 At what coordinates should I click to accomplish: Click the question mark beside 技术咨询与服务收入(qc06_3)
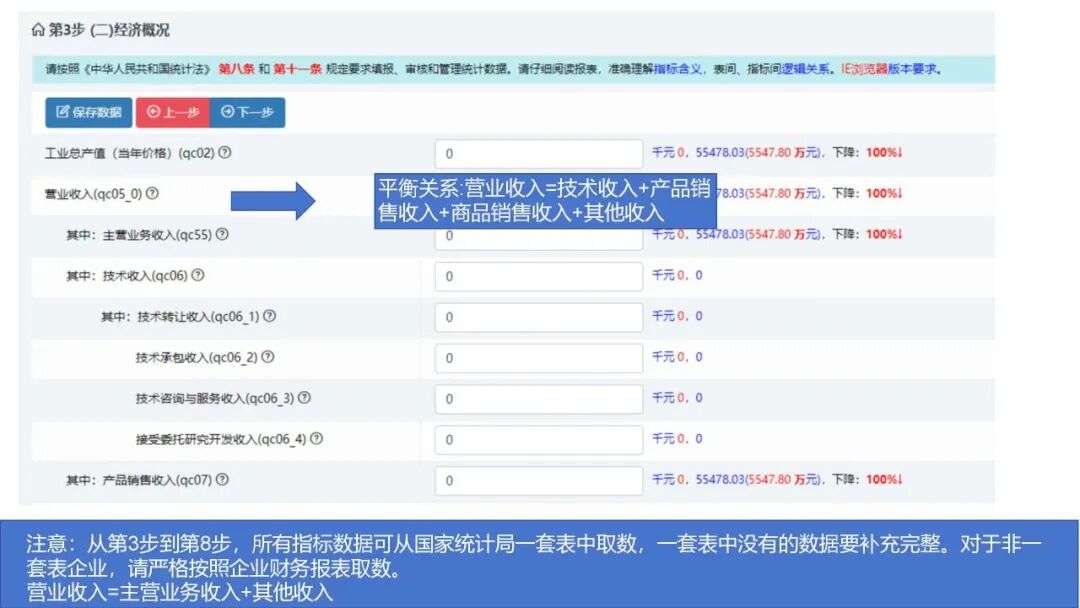coord(306,397)
